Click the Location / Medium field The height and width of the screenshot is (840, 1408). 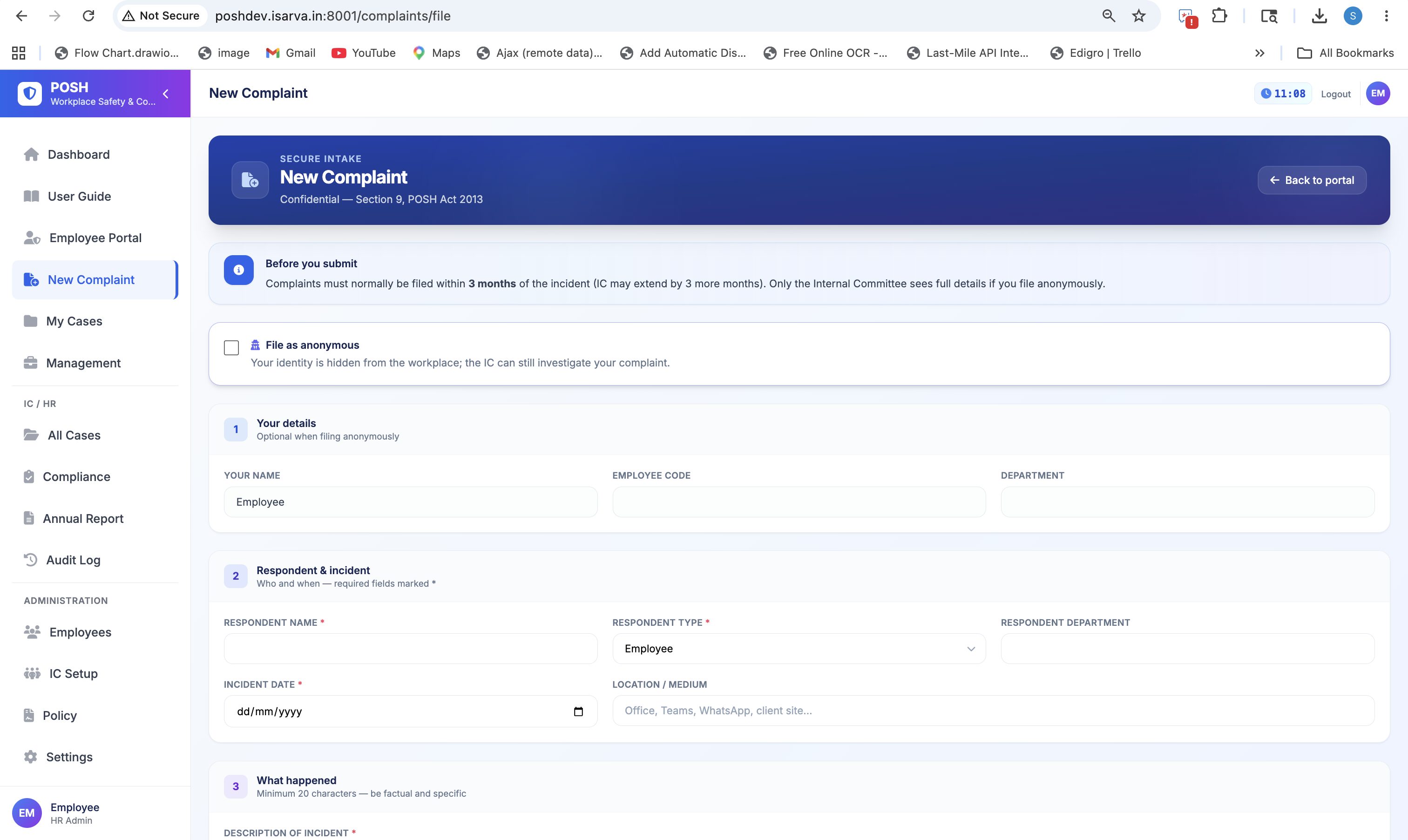[x=993, y=711]
